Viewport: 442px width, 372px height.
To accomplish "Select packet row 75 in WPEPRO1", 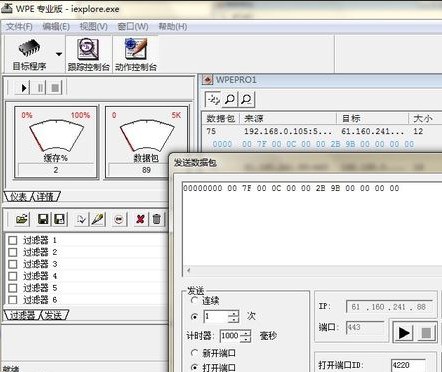I will click(x=322, y=131).
